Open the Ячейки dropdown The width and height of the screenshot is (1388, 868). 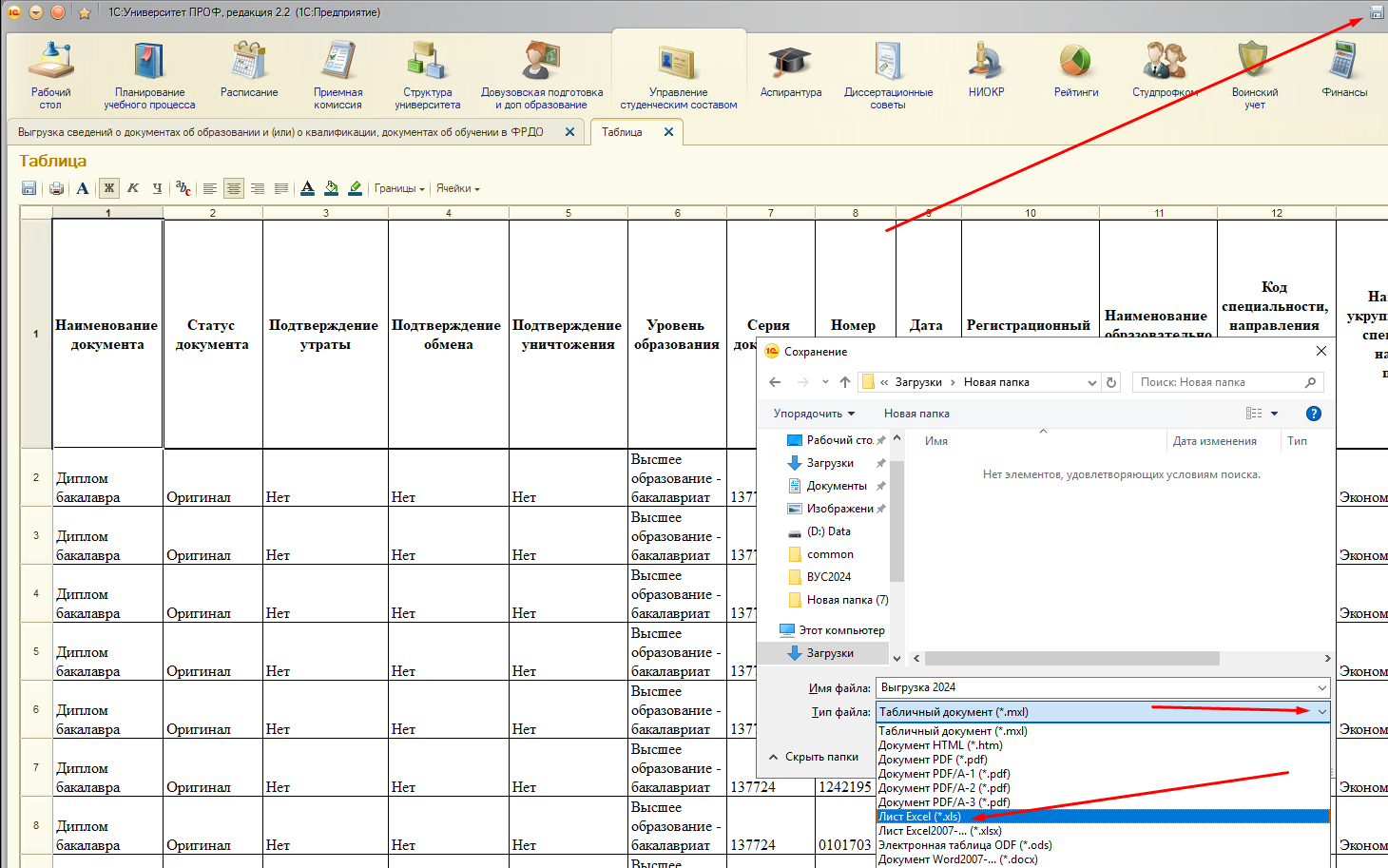click(458, 188)
